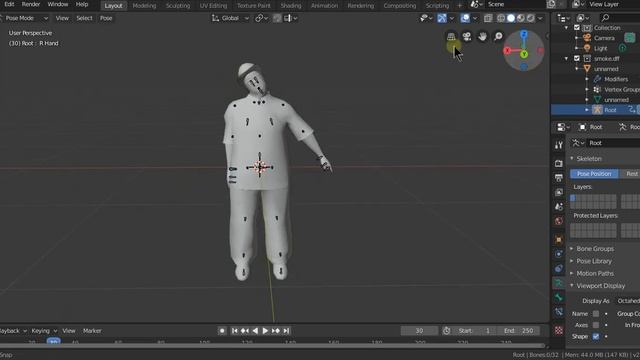Click the timeline playhead marker at 30
640x360 pixels.
(53, 342)
